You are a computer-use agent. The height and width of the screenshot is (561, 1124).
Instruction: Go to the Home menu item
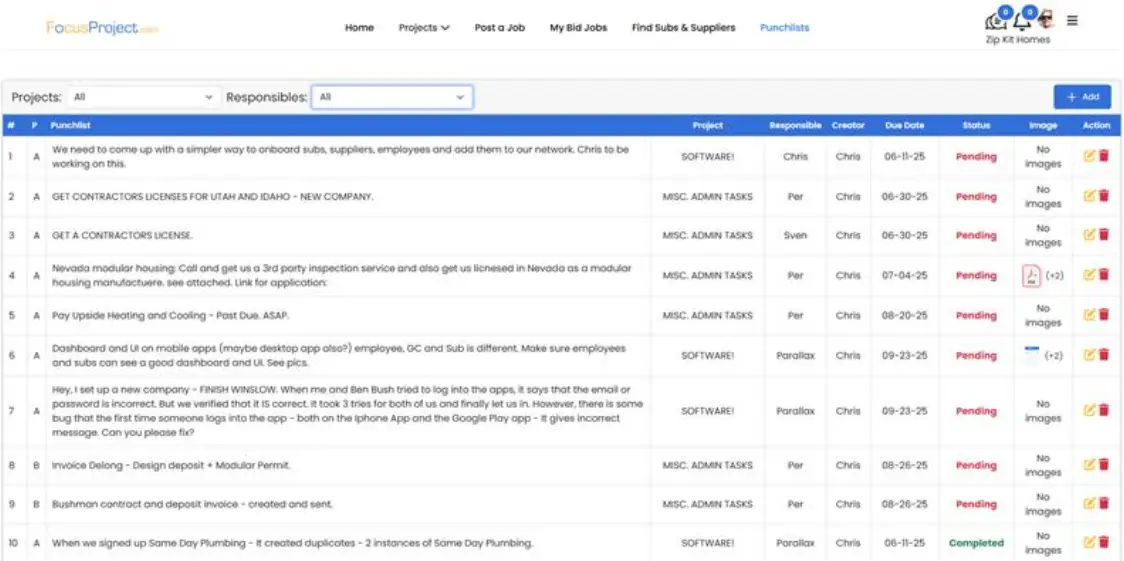coord(359,28)
